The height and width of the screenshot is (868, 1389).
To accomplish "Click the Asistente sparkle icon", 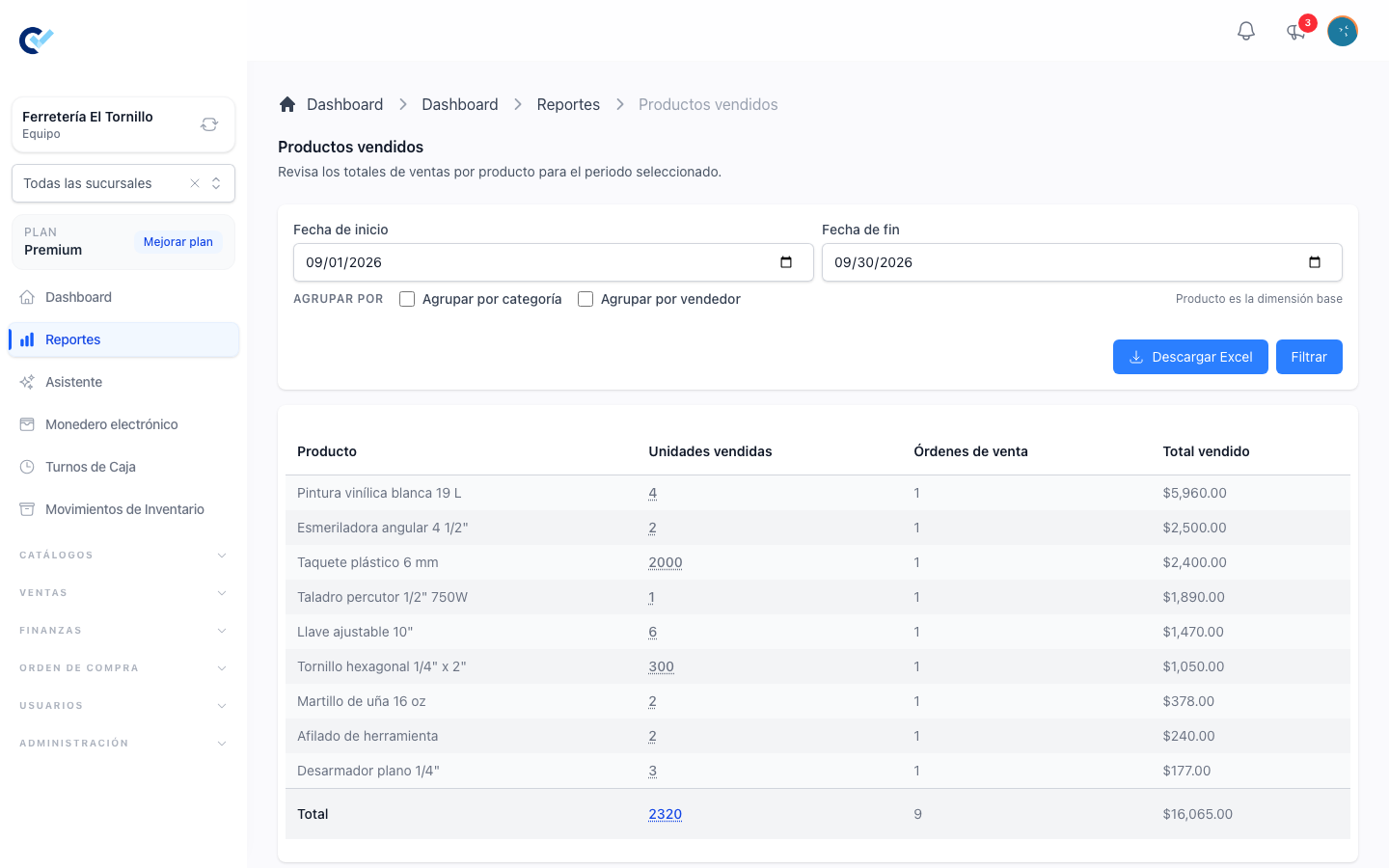I will 27,382.
